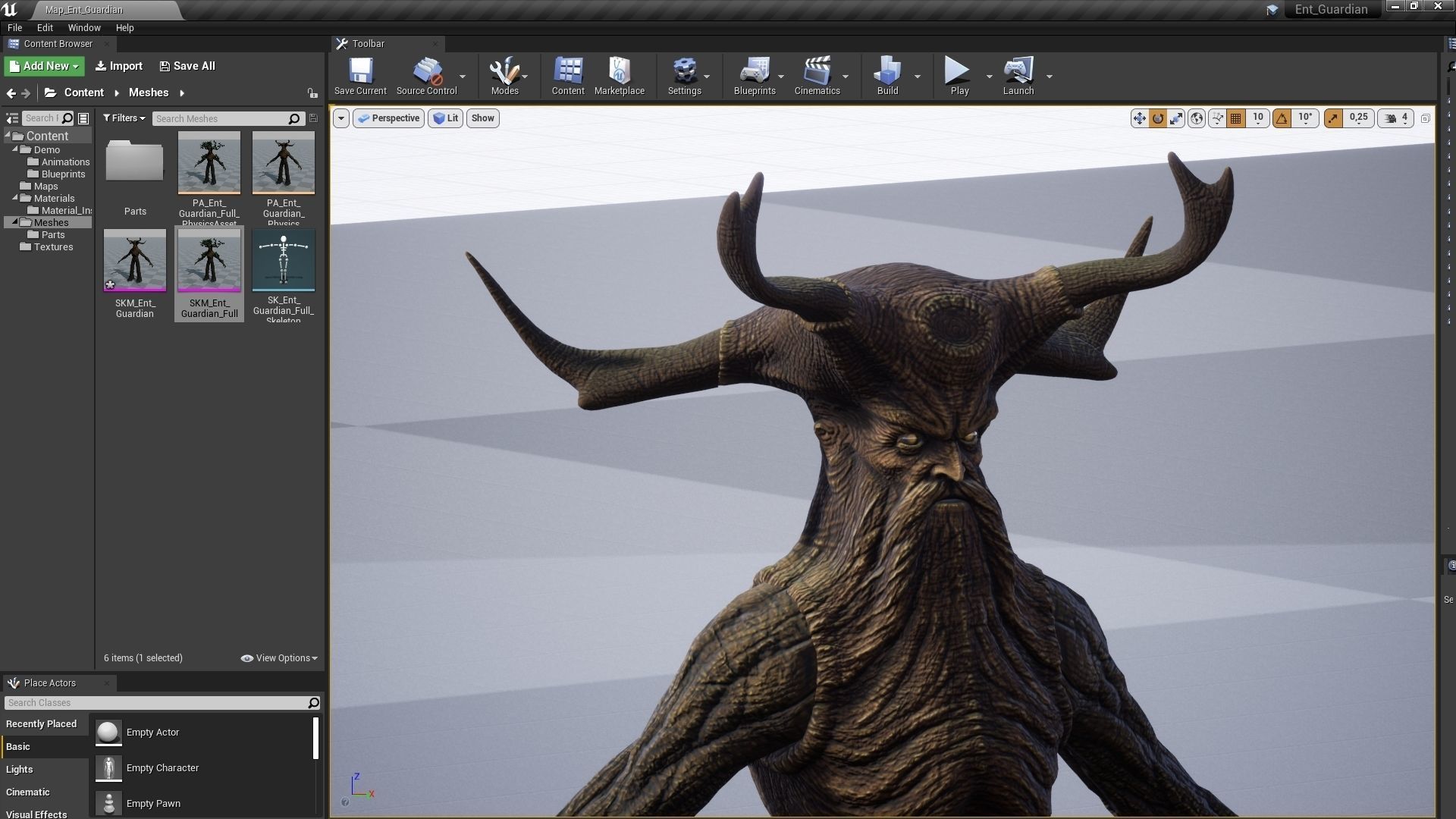Image resolution: width=1456 pixels, height=819 pixels.
Task: Expand the Build options arrow
Action: click(x=917, y=77)
